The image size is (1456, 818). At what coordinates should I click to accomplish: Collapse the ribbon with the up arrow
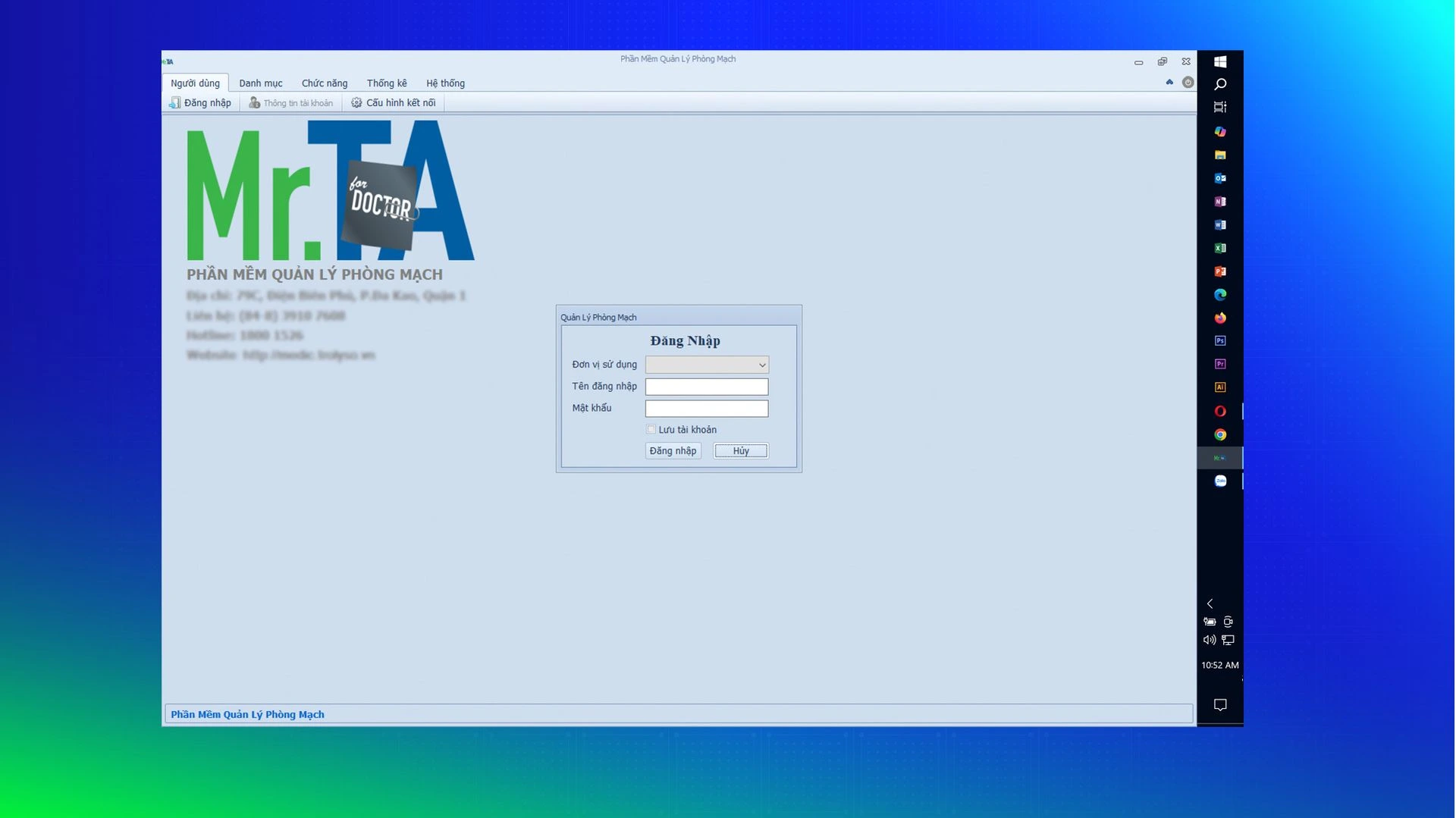pos(1169,82)
